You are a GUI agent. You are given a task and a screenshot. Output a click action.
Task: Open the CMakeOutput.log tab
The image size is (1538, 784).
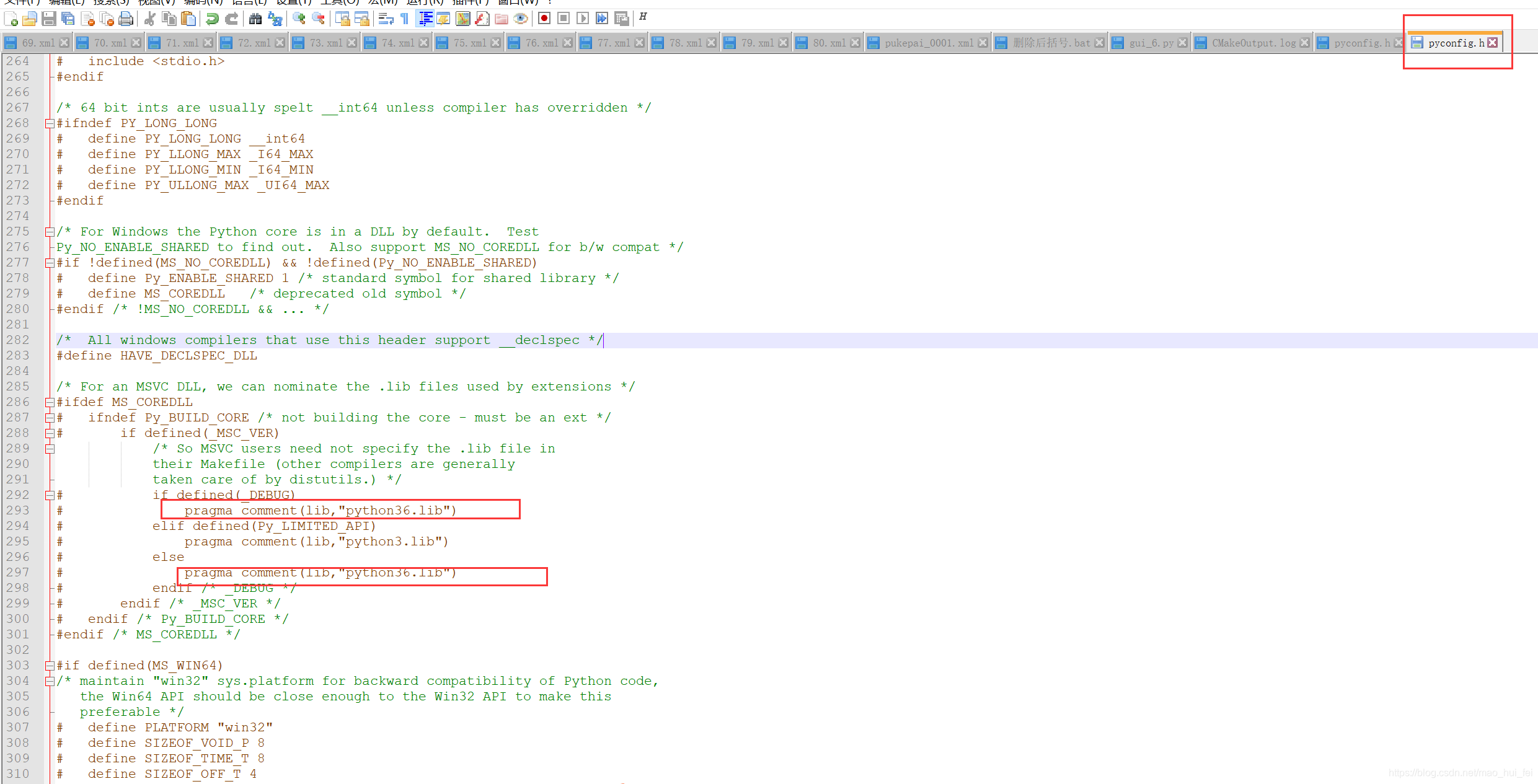1253,43
